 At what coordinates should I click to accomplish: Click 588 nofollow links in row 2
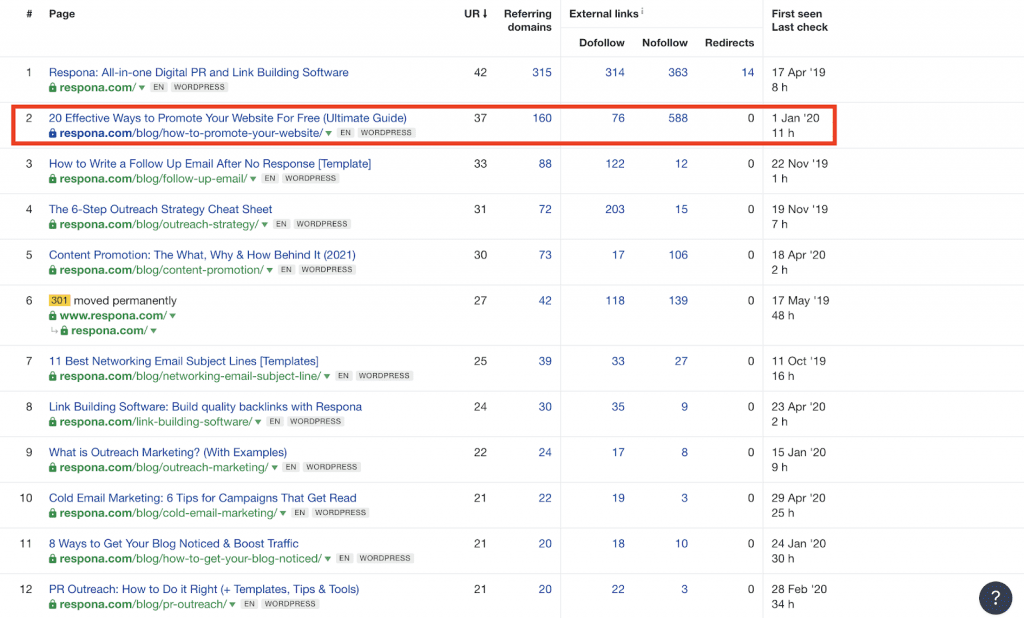[677, 118]
